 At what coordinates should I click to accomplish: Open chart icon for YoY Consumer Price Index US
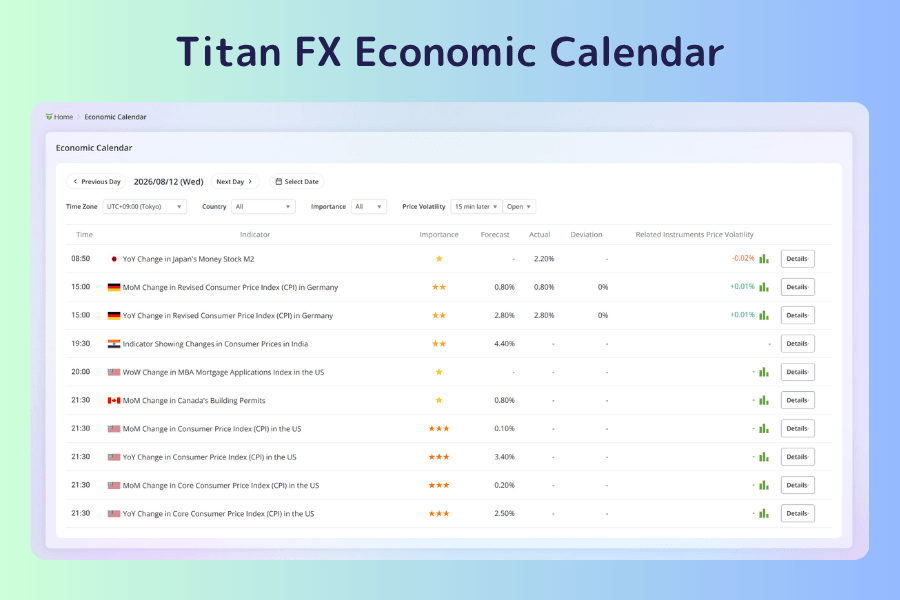coord(764,457)
